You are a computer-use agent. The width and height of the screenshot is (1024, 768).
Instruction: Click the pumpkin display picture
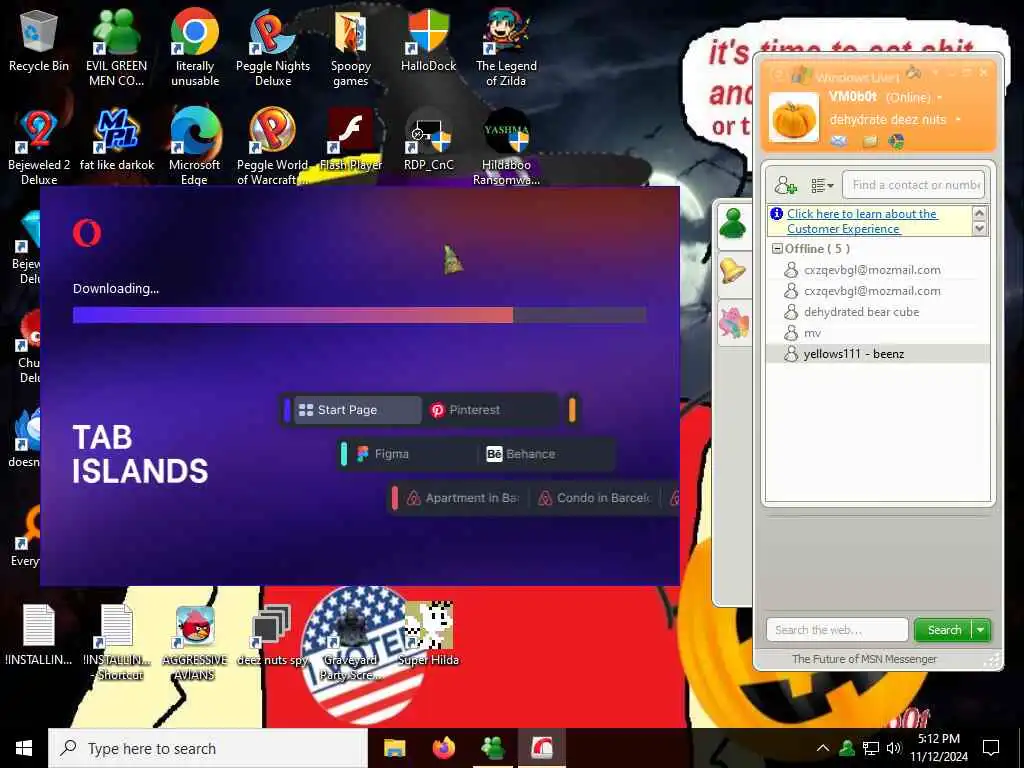click(x=793, y=118)
